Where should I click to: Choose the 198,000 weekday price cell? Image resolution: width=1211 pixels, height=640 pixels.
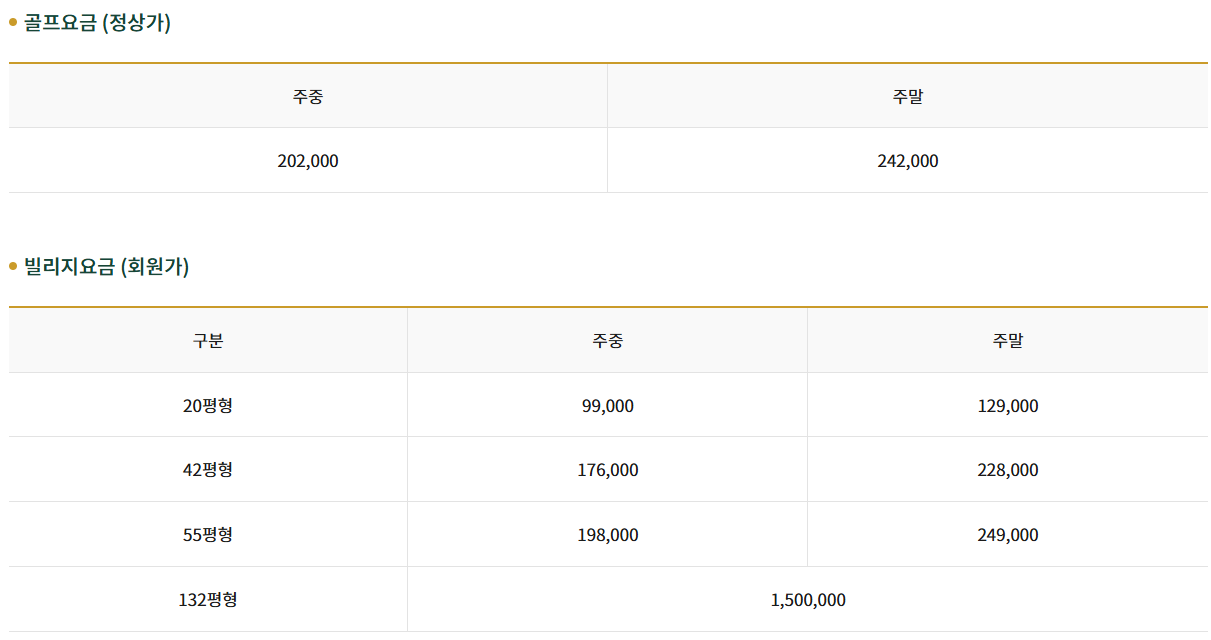coord(608,535)
